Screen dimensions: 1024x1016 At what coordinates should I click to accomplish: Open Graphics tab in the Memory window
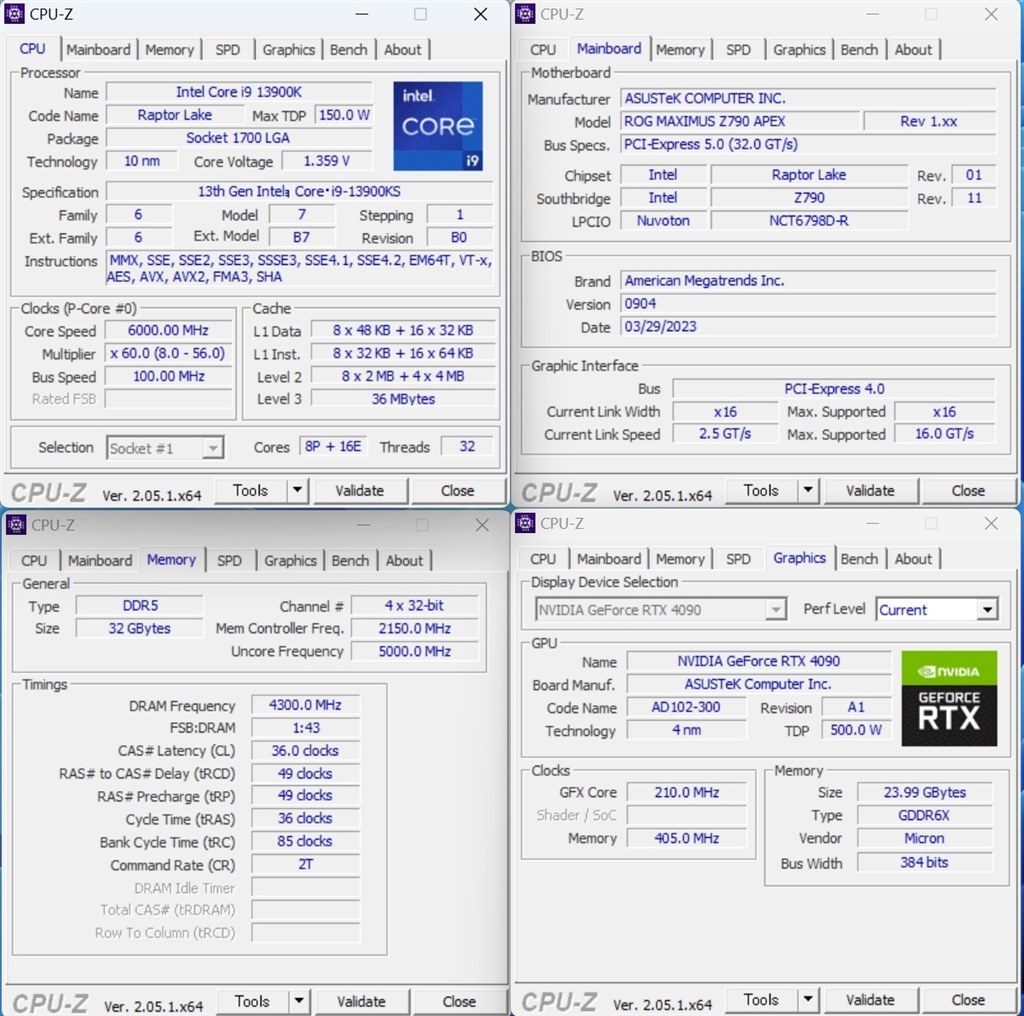pyautogui.click(x=290, y=560)
